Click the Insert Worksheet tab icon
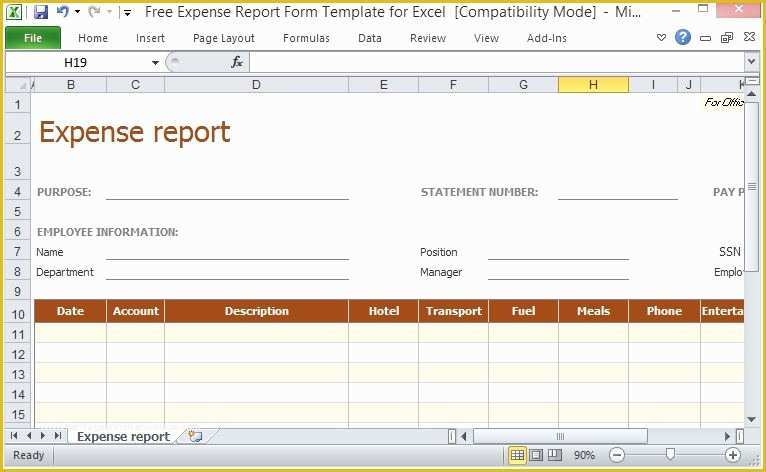 point(195,436)
